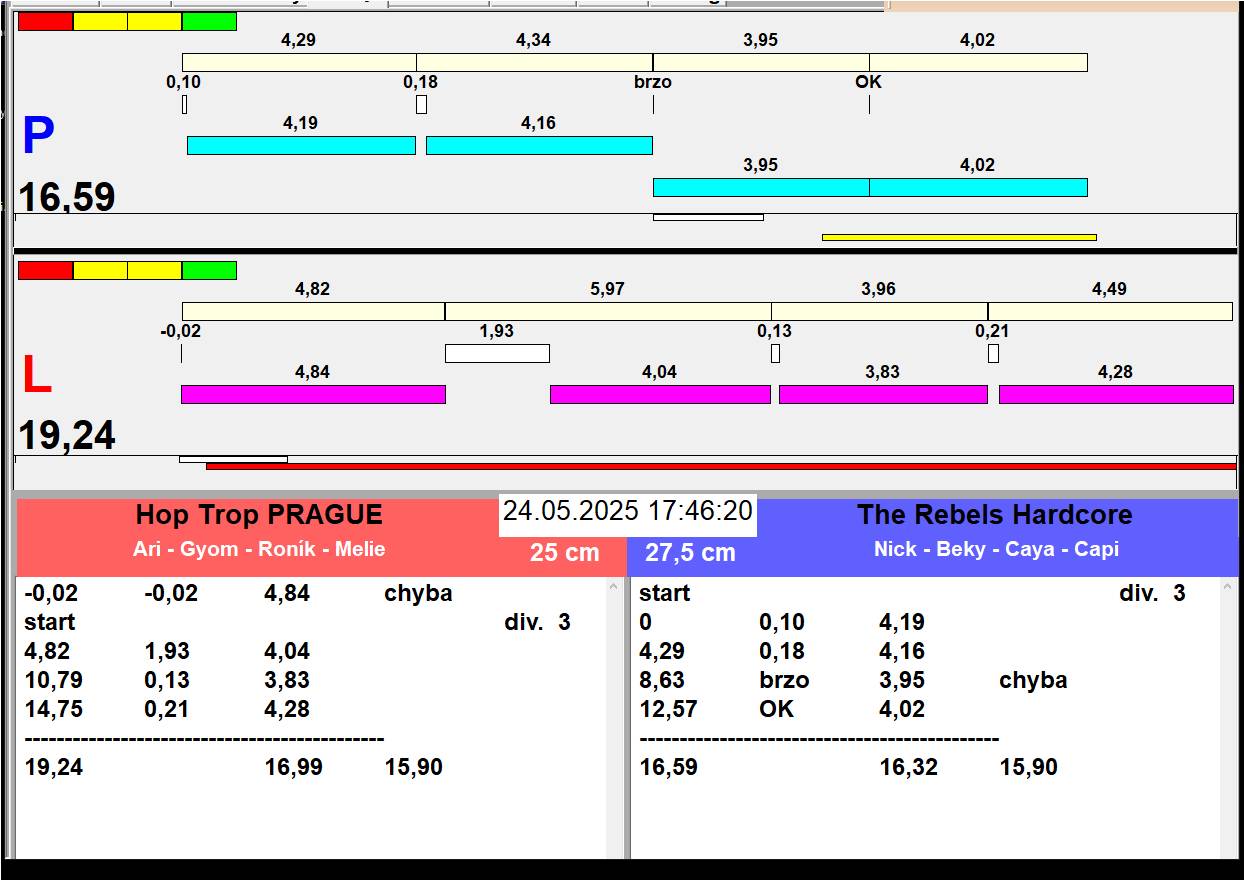This screenshot has height=880, width=1244.
Task: Click the date and time 24.05.2025 17:46:20
Action: pos(627,511)
